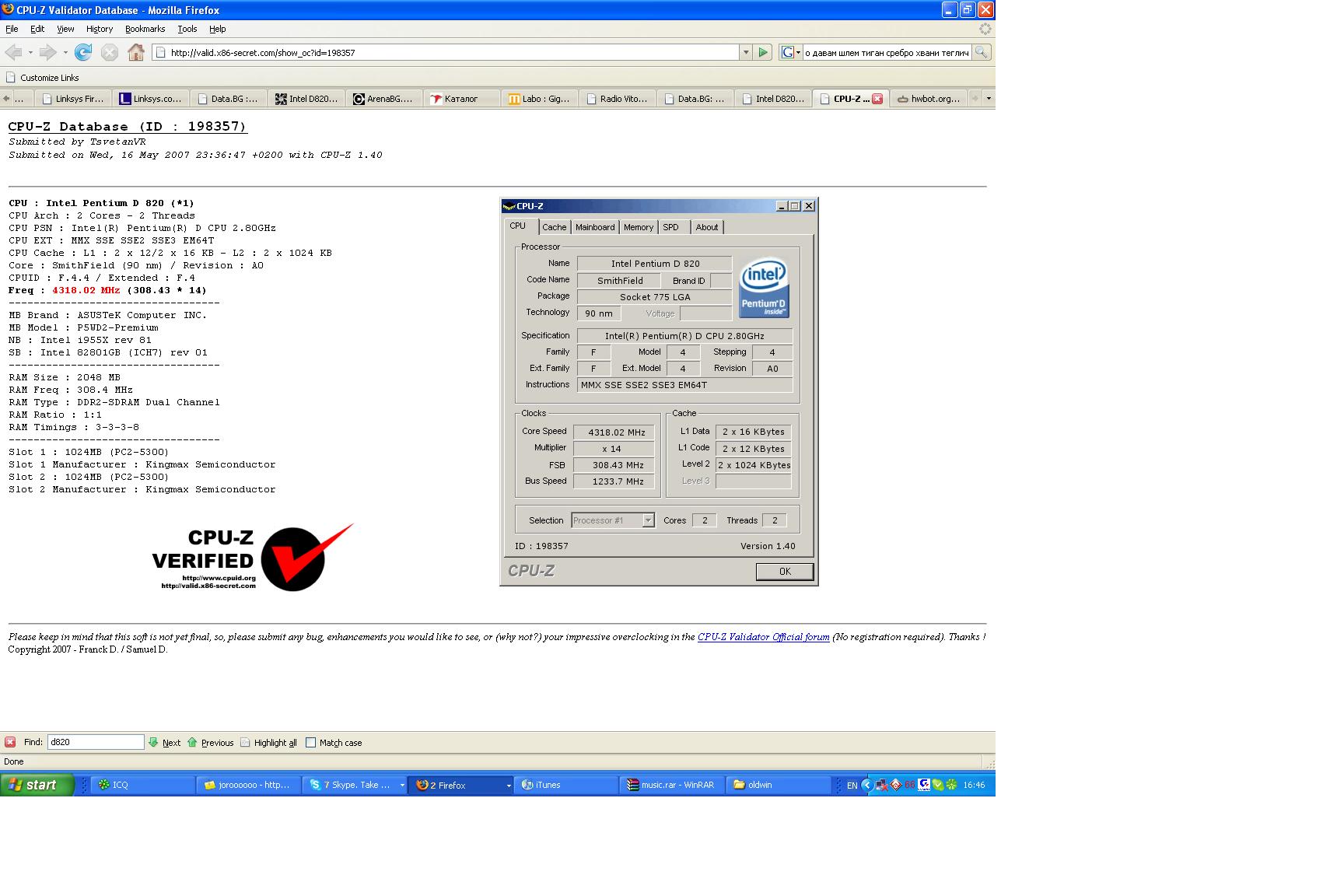Open the Home page icon
The height and width of the screenshot is (896, 1344).
(x=136, y=52)
